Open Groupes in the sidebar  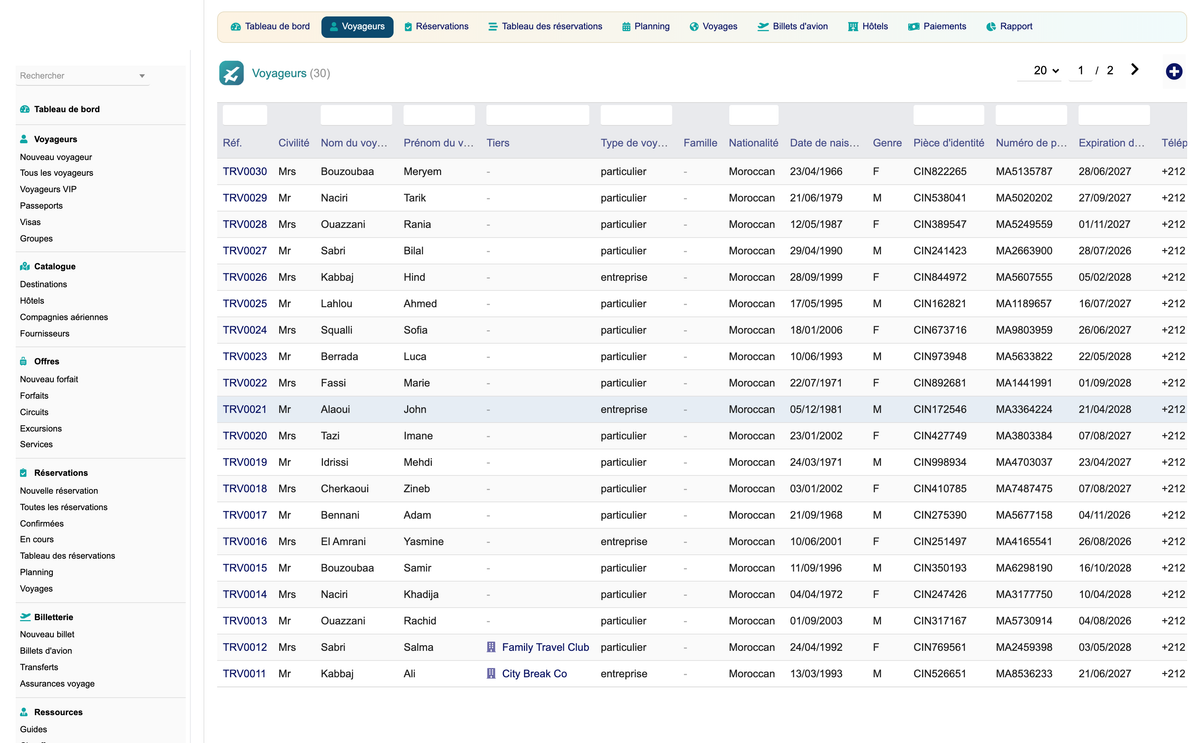36,239
